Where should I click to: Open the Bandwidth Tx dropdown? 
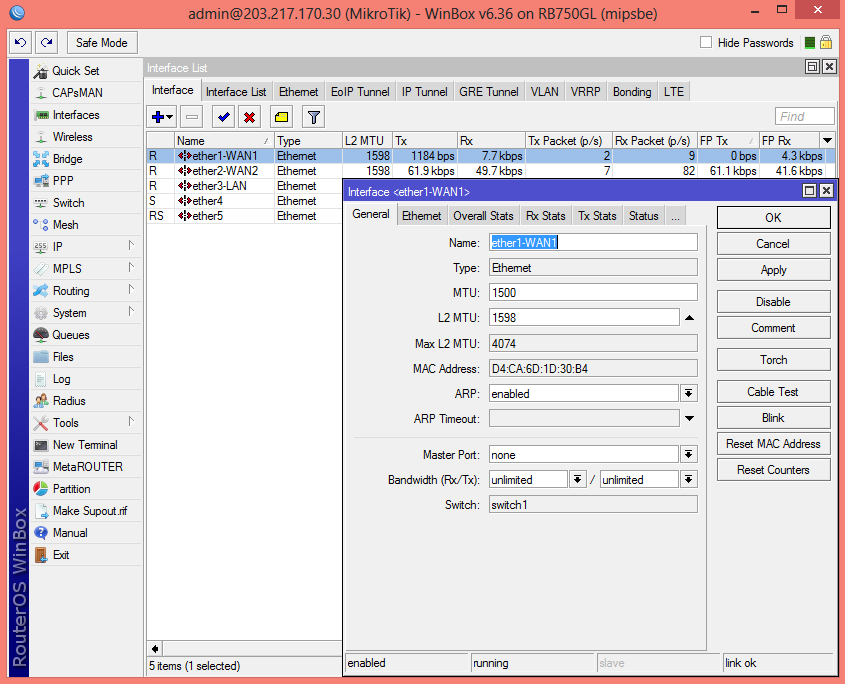pyautogui.click(x=689, y=479)
